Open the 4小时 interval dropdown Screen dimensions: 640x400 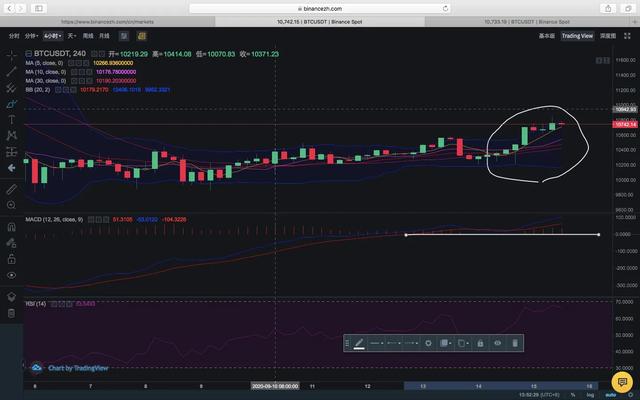53,36
